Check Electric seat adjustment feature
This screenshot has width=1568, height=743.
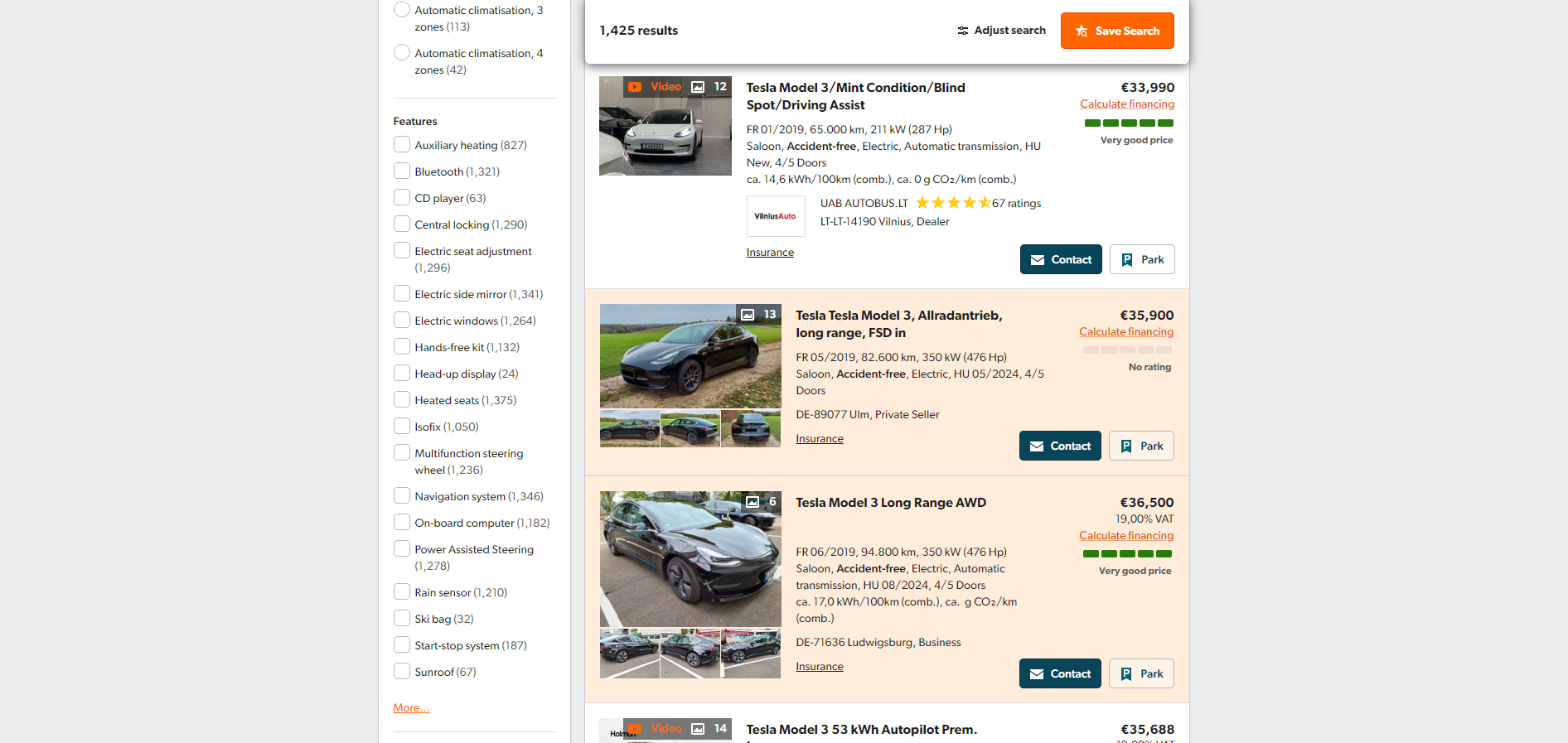[x=402, y=251]
